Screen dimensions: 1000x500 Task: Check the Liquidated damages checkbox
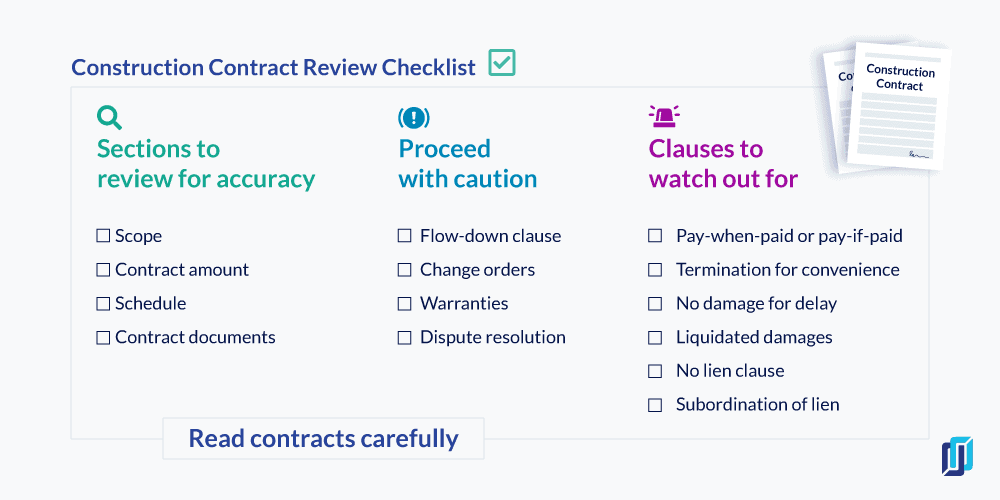[x=655, y=337]
